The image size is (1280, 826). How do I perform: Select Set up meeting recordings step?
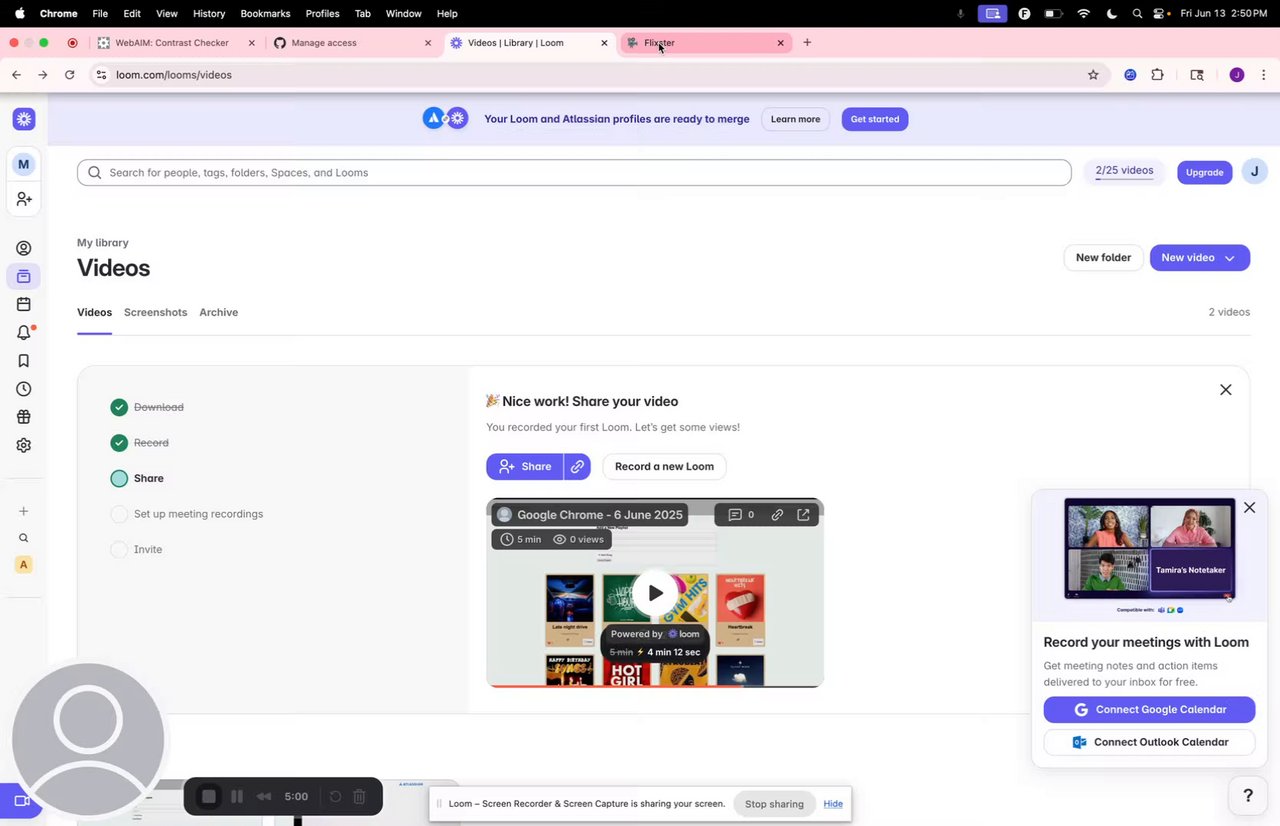187,514
